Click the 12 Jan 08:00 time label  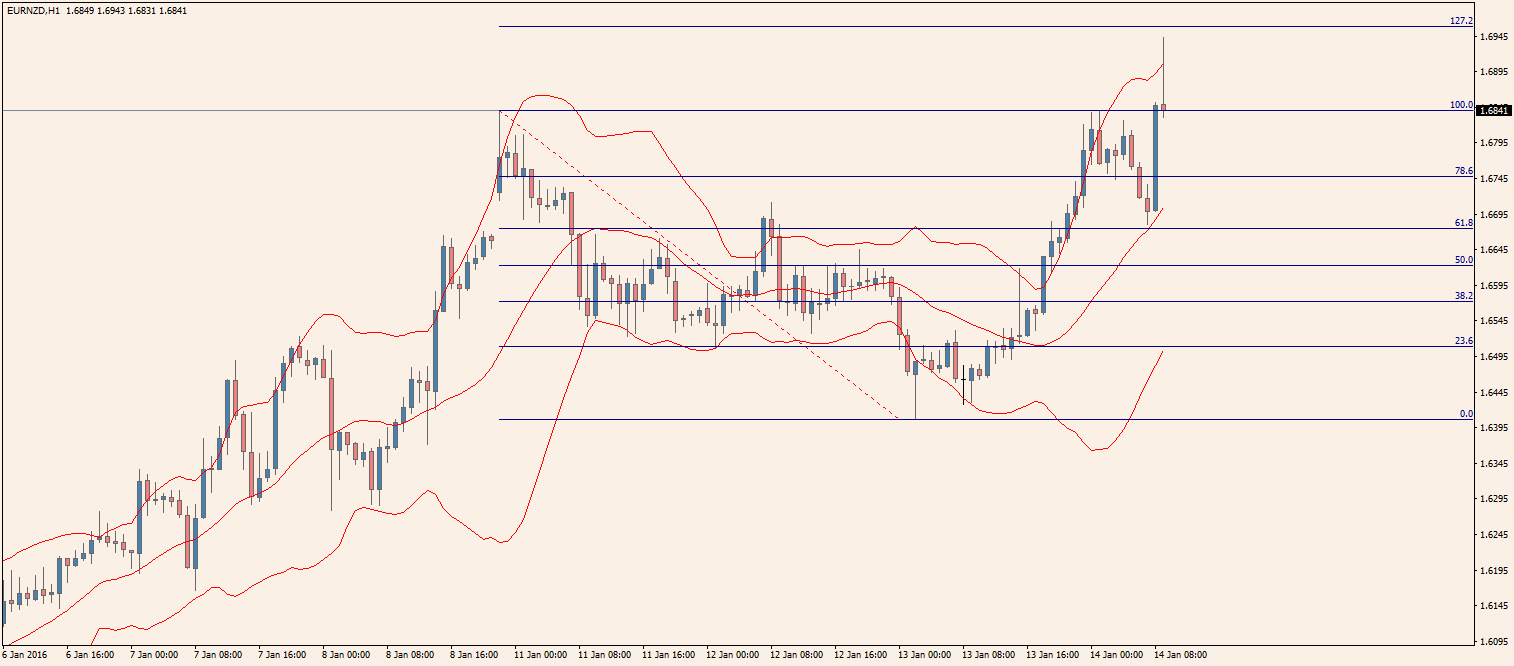click(796, 656)
